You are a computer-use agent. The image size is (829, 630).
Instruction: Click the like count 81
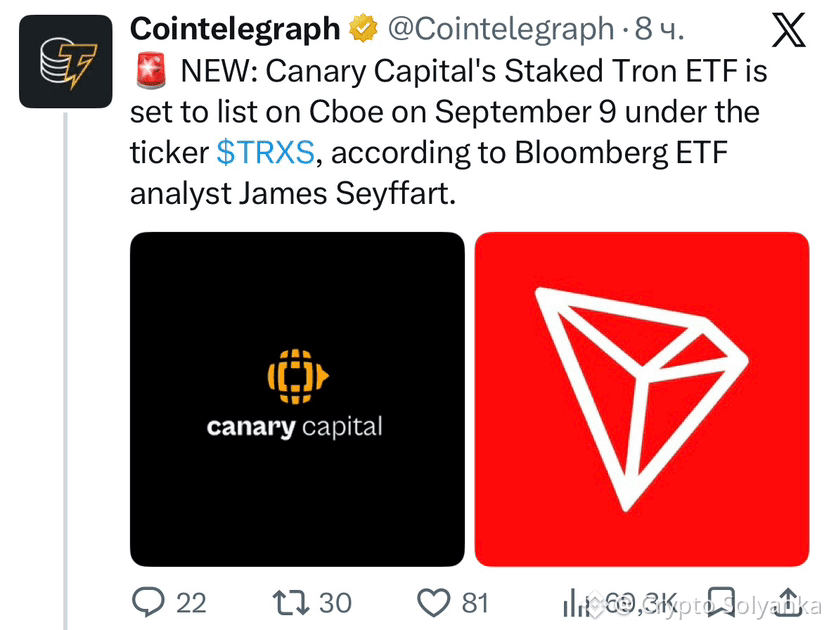click(x=475, y=603)
